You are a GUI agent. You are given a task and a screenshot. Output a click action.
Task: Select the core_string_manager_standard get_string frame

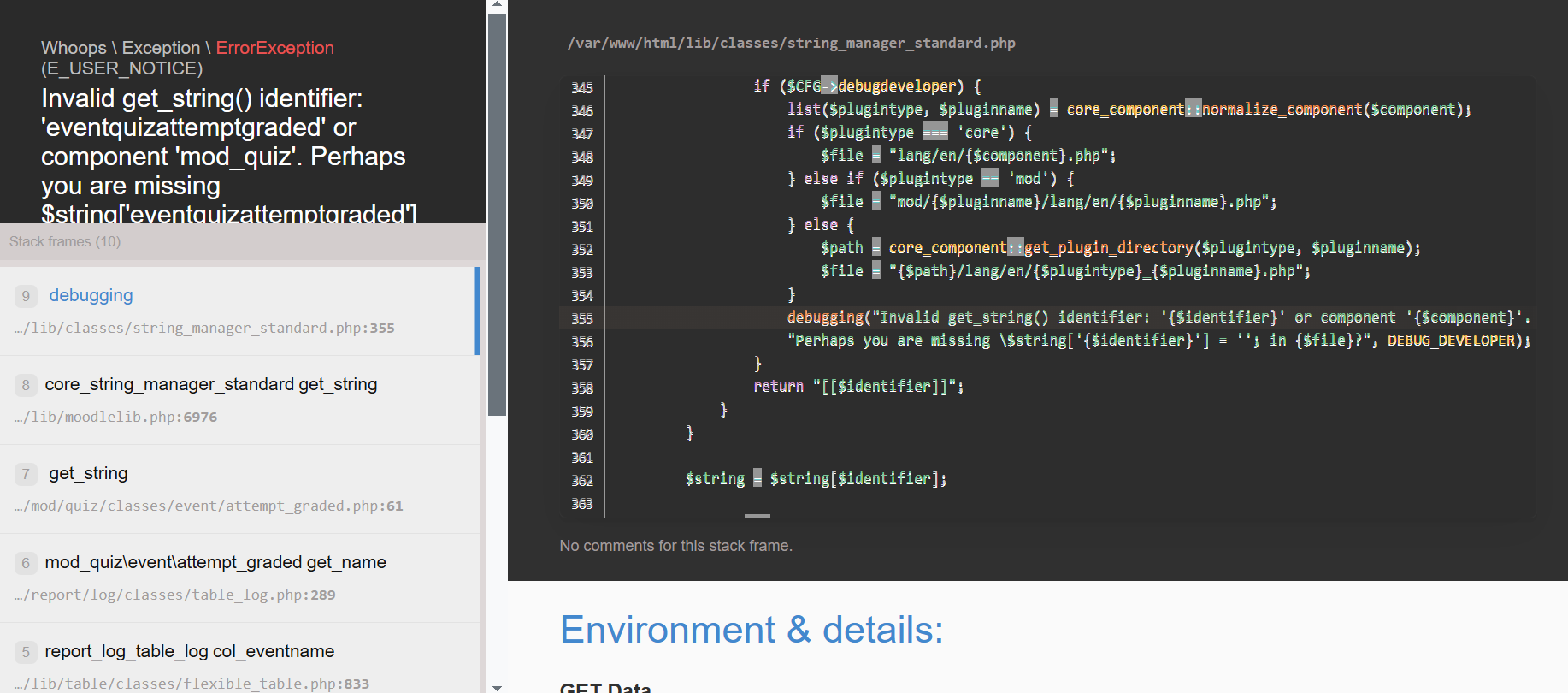coord(239,400)
